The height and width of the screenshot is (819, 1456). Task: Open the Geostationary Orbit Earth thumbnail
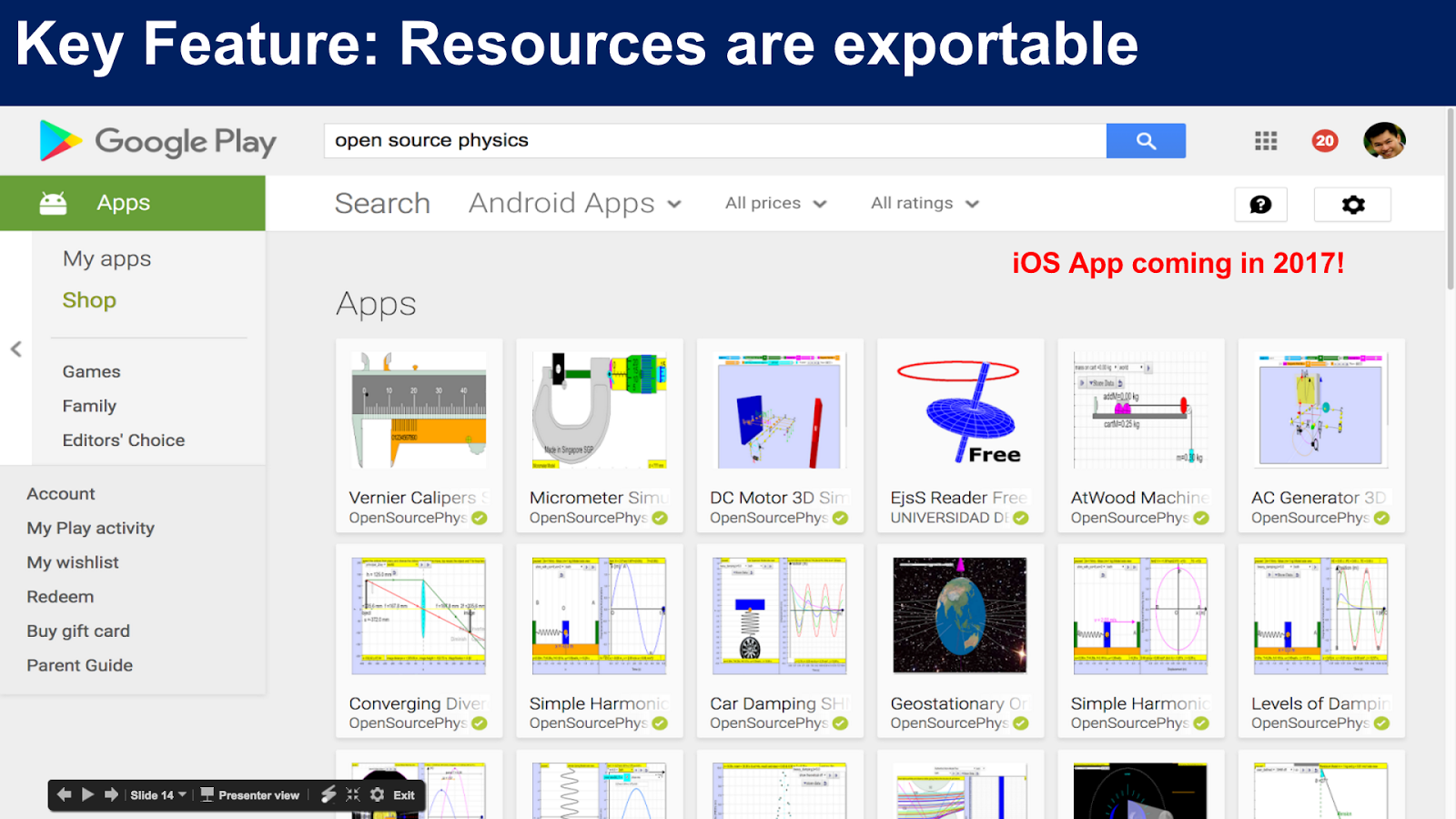[x=960, y=616]
